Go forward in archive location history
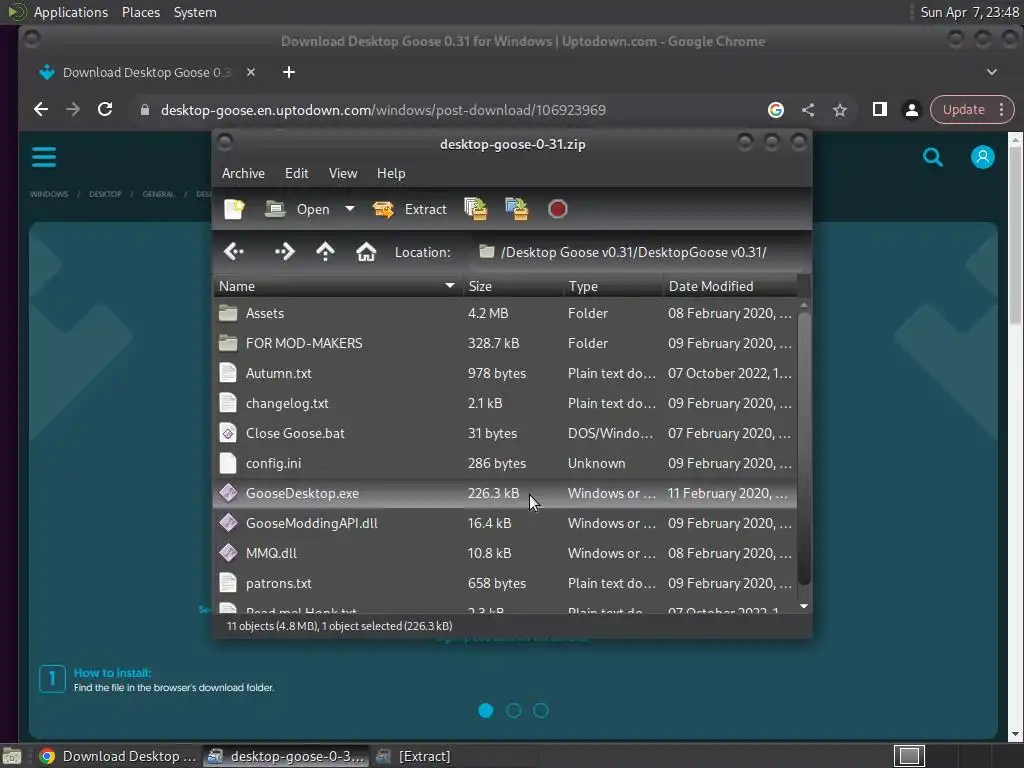The image size is (1024, 768). [x=285, y=252]
